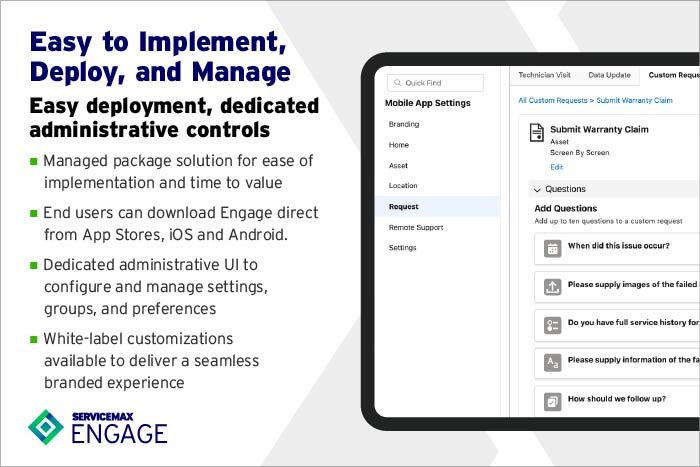Select Home in the settings sidebar

[x=399, y=145]
